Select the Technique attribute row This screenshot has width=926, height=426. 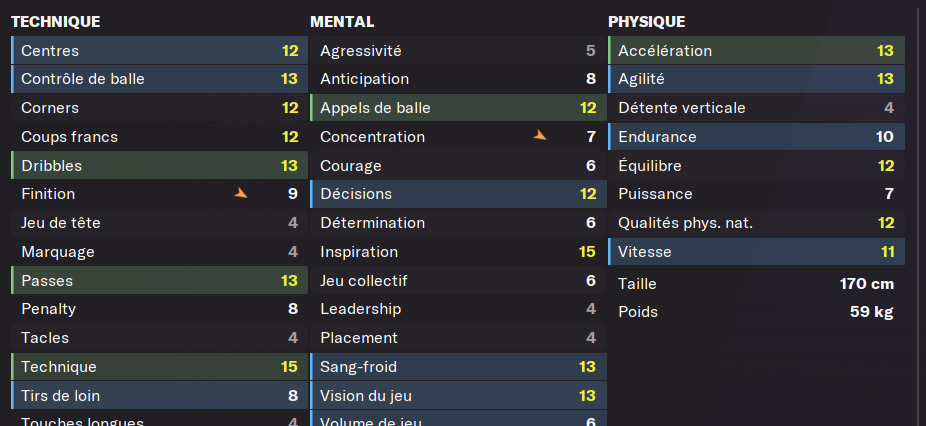tap(159, 367)
